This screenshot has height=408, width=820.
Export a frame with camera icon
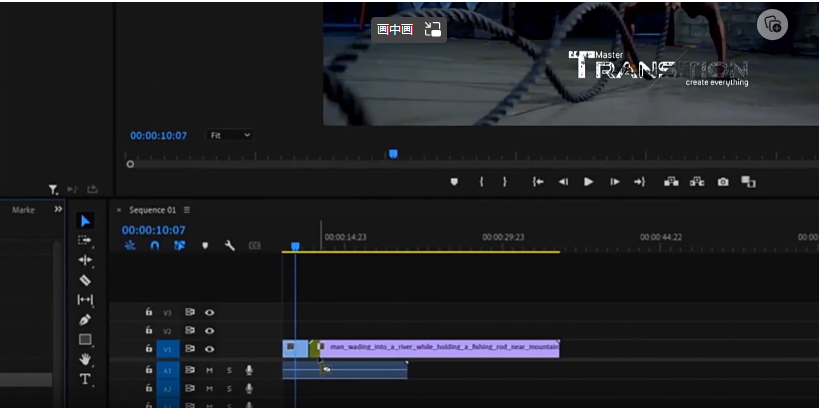tap(723, 182)
